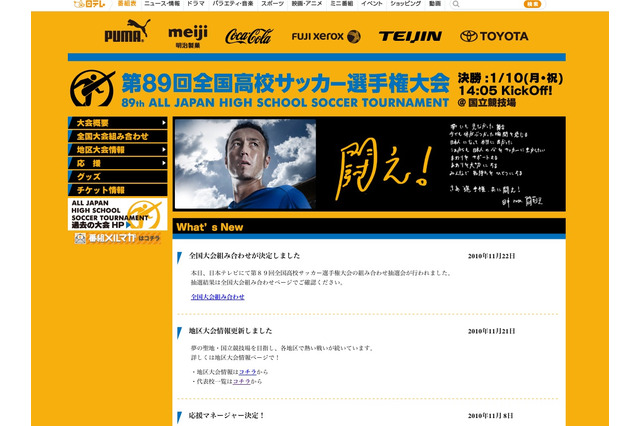Click the magnifier icon in search box
The height and width of the screenshot is (426, 640).
pyautogui.click(x=456, y=4)
